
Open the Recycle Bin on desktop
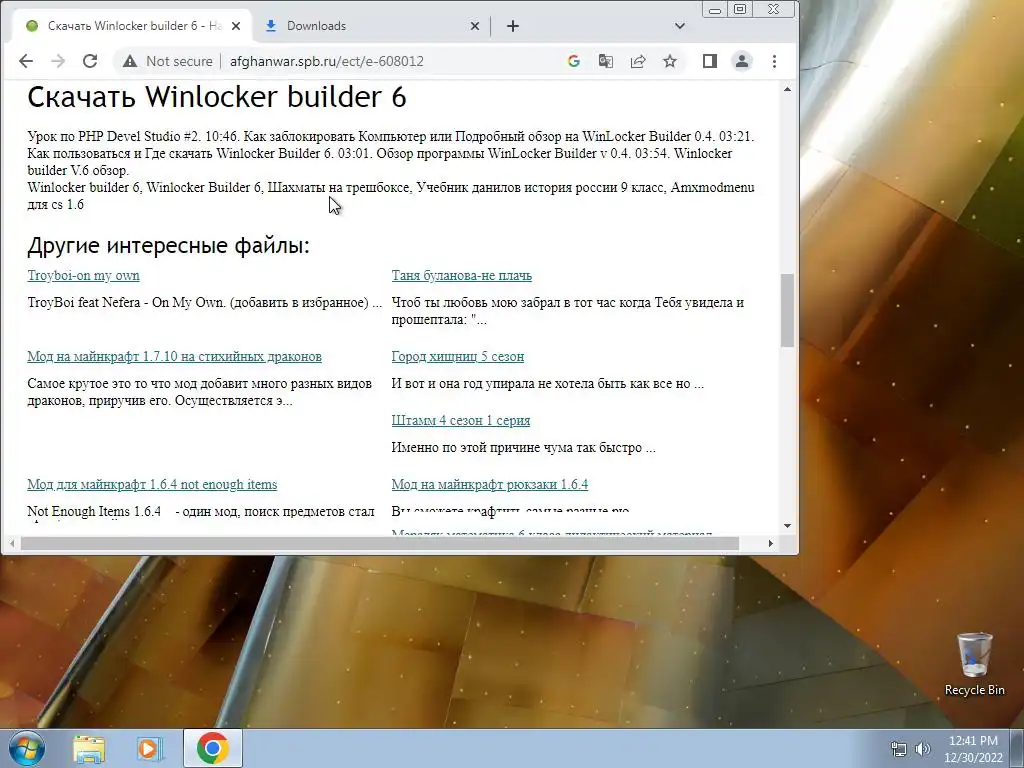point(974,664)
